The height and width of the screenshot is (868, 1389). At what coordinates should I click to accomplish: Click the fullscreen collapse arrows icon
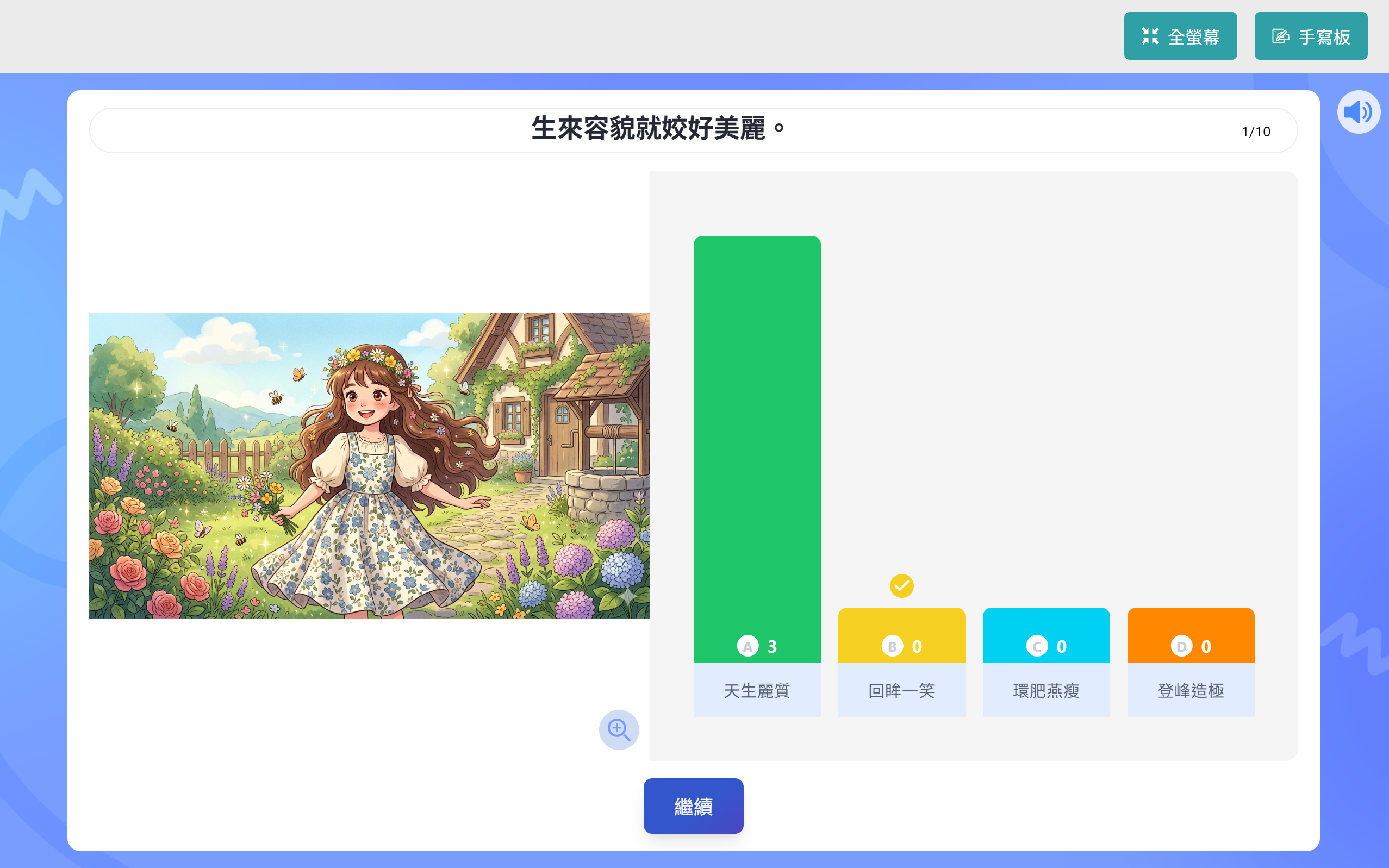coord(1150,36)
